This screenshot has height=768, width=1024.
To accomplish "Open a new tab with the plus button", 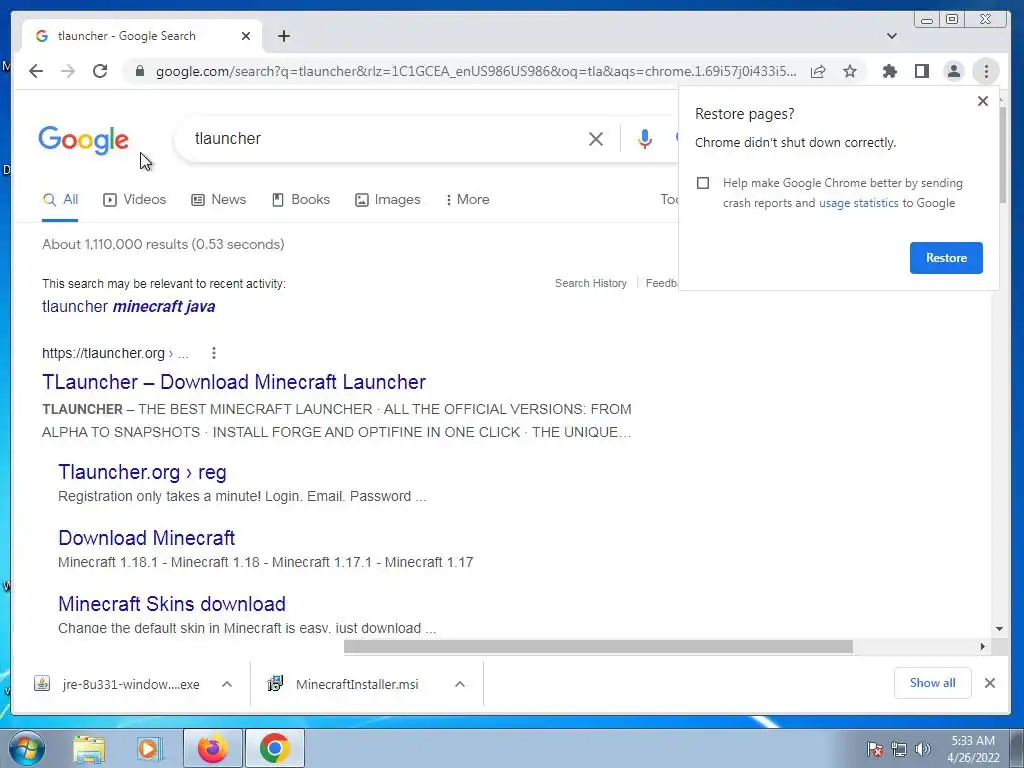I will click(283, 36).
